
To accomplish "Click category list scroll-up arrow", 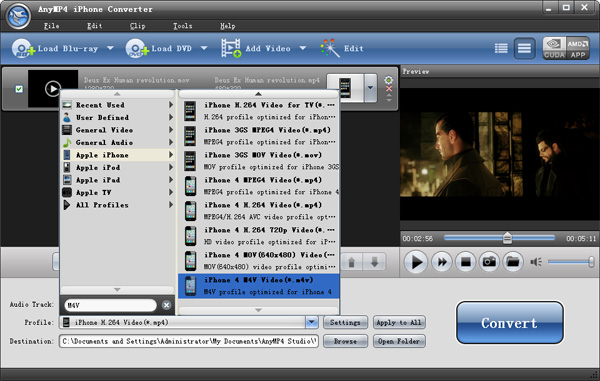I will (117, 94).
